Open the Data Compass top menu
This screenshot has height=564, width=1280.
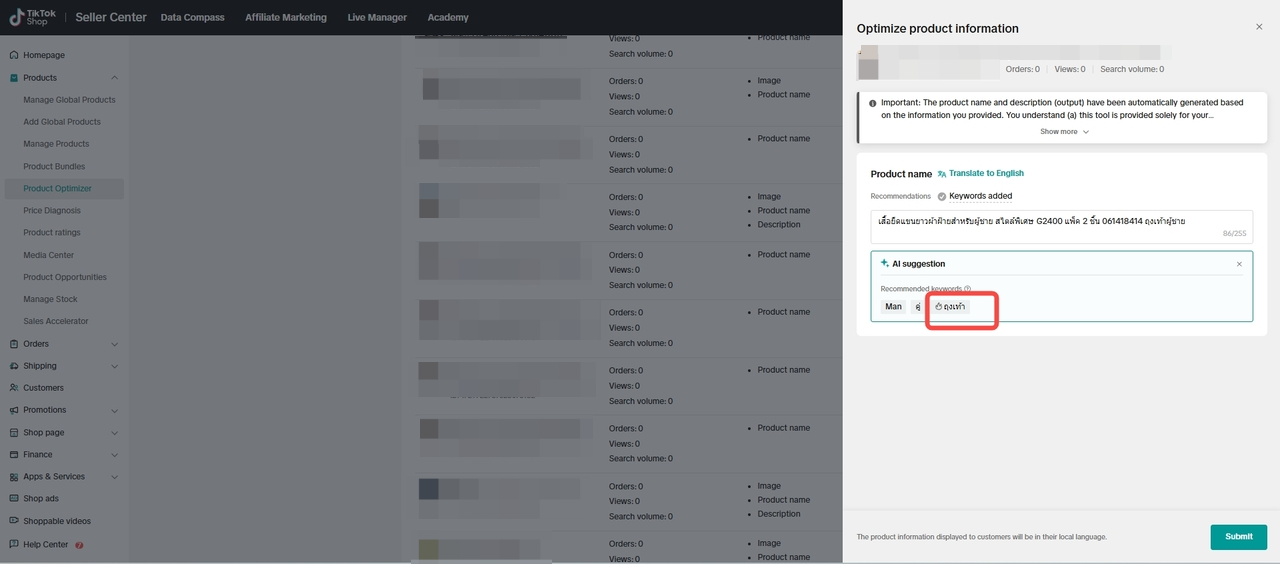tap(192, 17)
